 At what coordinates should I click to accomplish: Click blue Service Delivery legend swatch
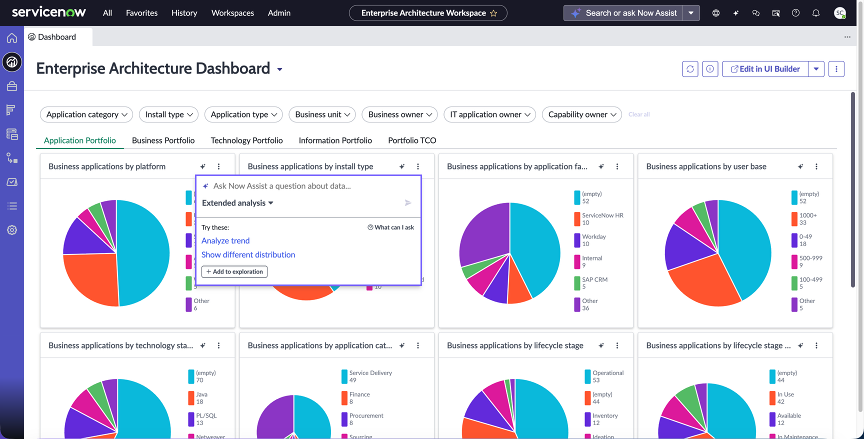point(344,377)
